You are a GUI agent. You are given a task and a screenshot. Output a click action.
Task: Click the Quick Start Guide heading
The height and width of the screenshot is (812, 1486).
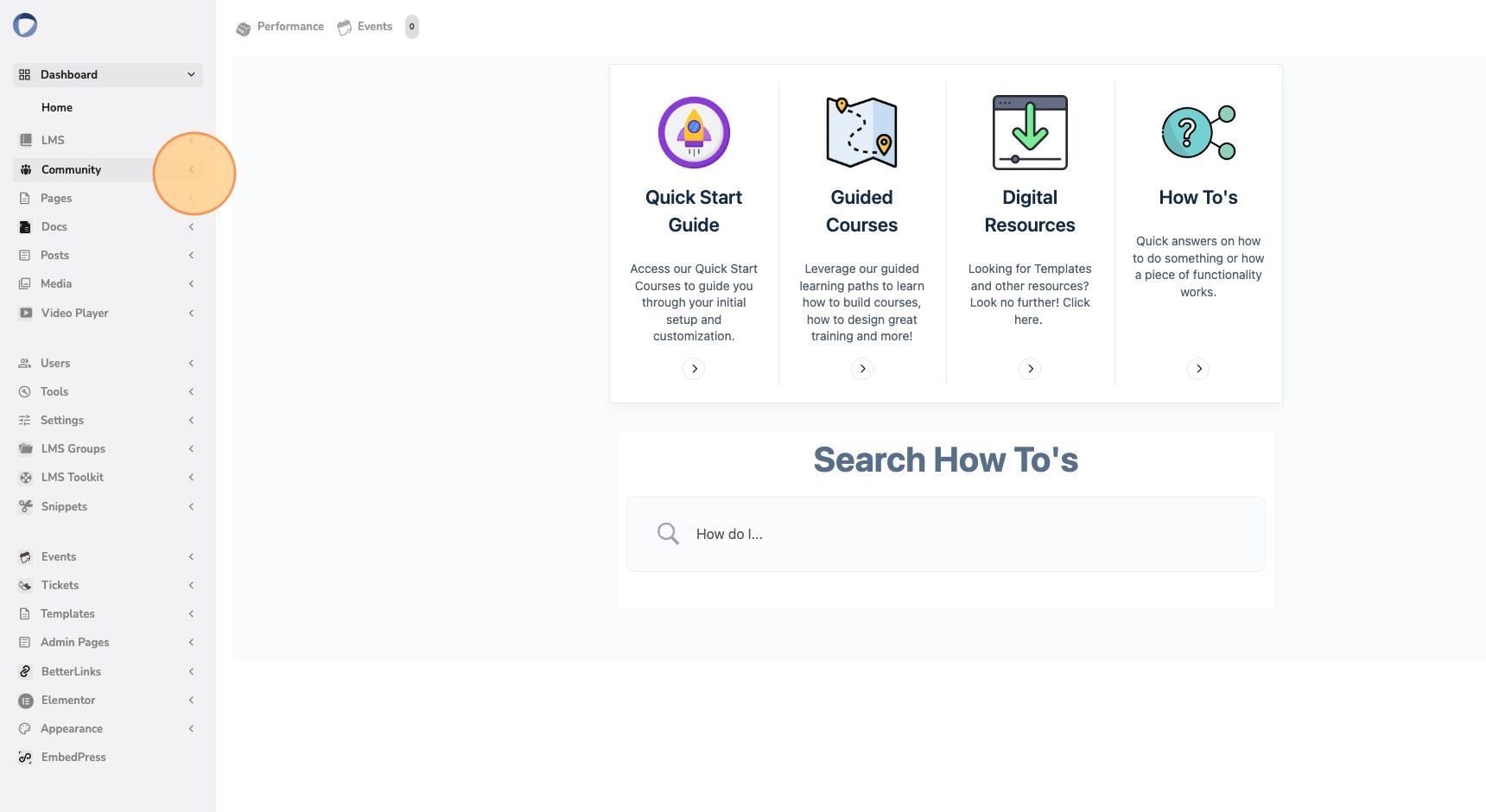pos(694,211)
